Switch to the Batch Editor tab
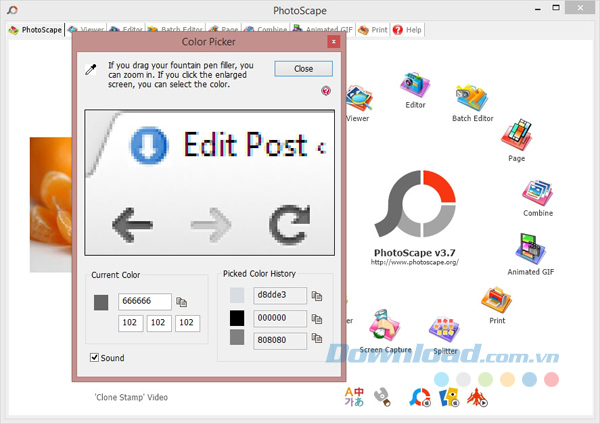The image size is (600, 424). 175,29
